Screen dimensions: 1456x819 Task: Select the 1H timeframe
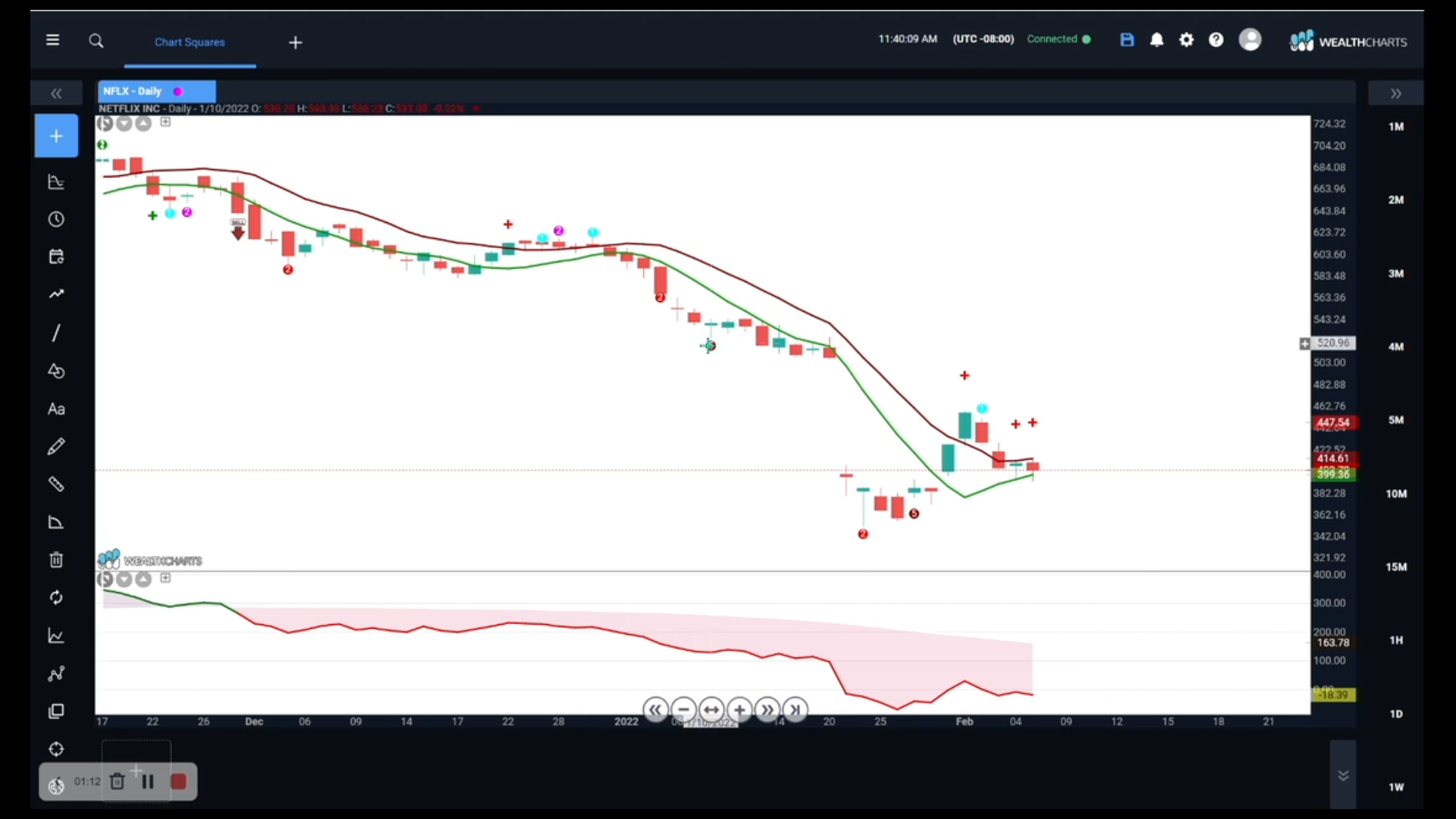[x=1396, y=641]
